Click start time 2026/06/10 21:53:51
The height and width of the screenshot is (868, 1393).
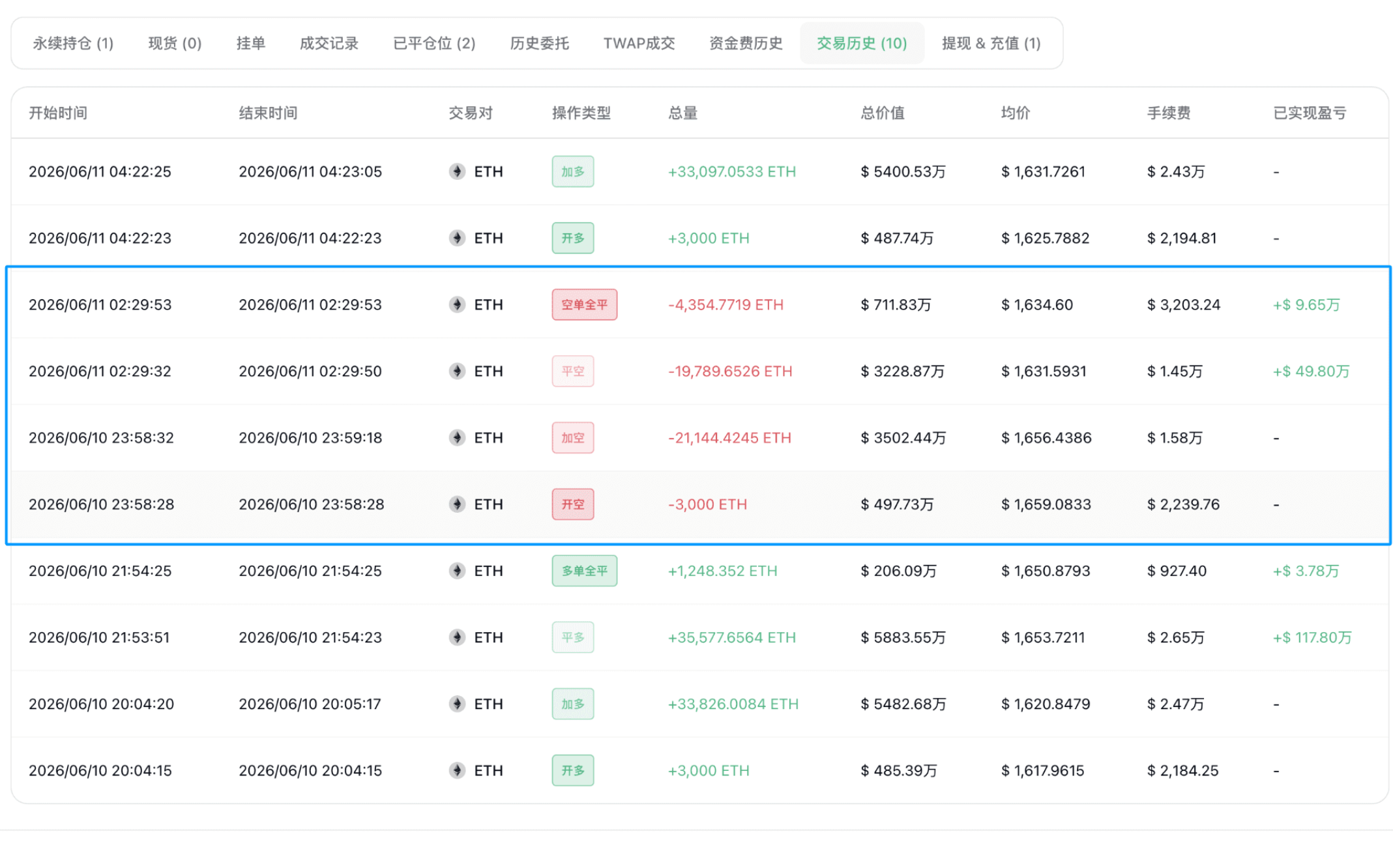pos(99,637)
